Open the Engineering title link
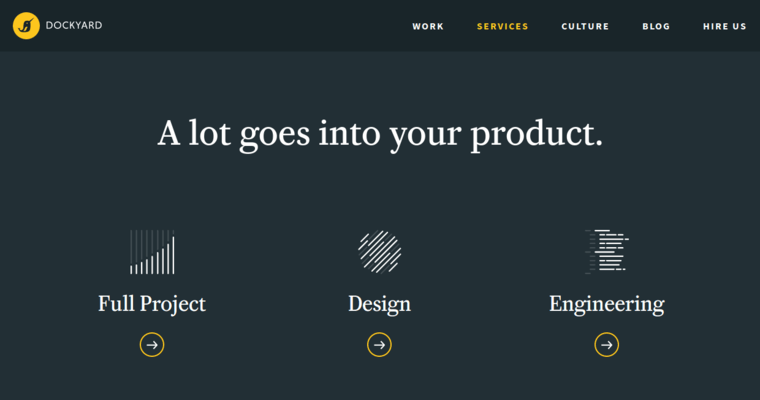Image resolution: width=760 pixels, height=400 pixels. coord(607,304)
